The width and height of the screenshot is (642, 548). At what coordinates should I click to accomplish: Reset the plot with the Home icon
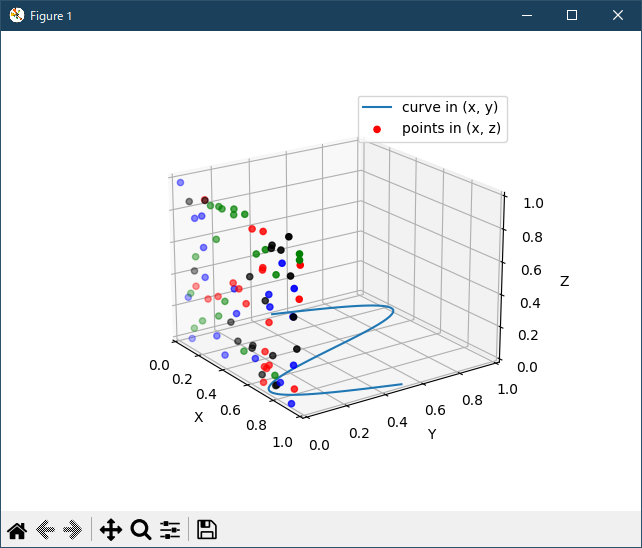click(x=17, y=530)
